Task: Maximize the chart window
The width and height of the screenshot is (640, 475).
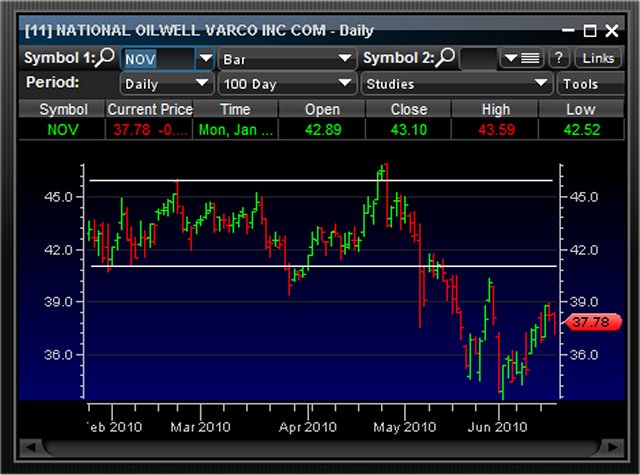Action: (590, 31)
